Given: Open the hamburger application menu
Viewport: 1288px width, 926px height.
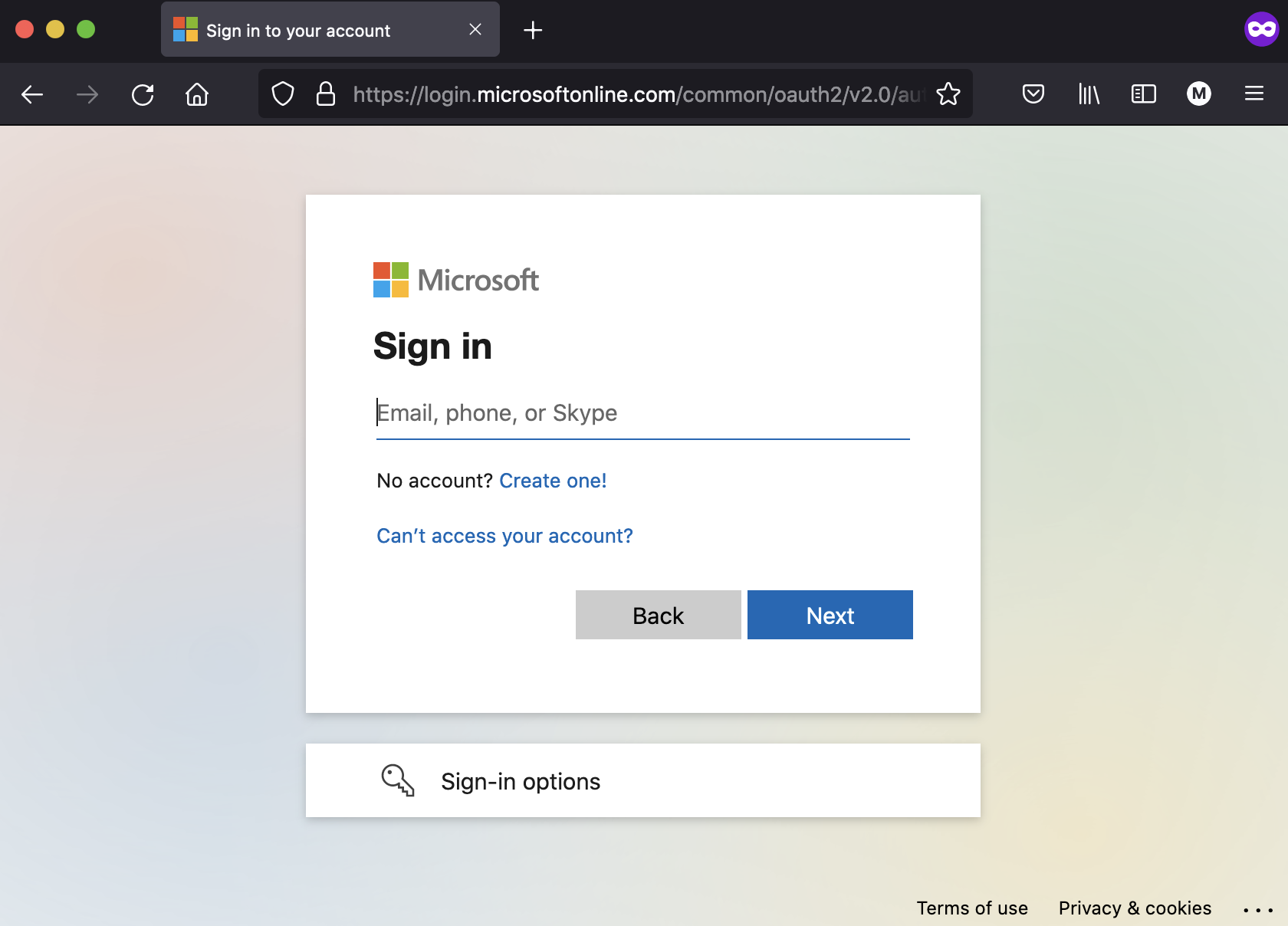Looking at the screenshot, I should tap(1253, 94).
